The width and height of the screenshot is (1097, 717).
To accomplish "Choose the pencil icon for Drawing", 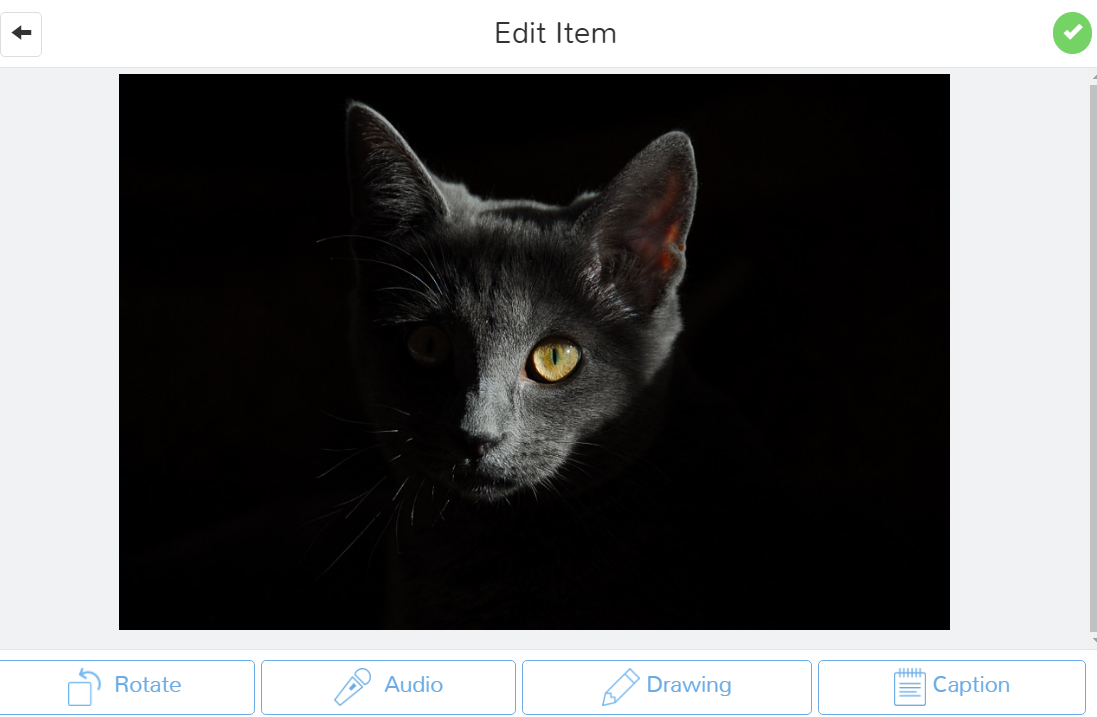I will click(621, 686).
